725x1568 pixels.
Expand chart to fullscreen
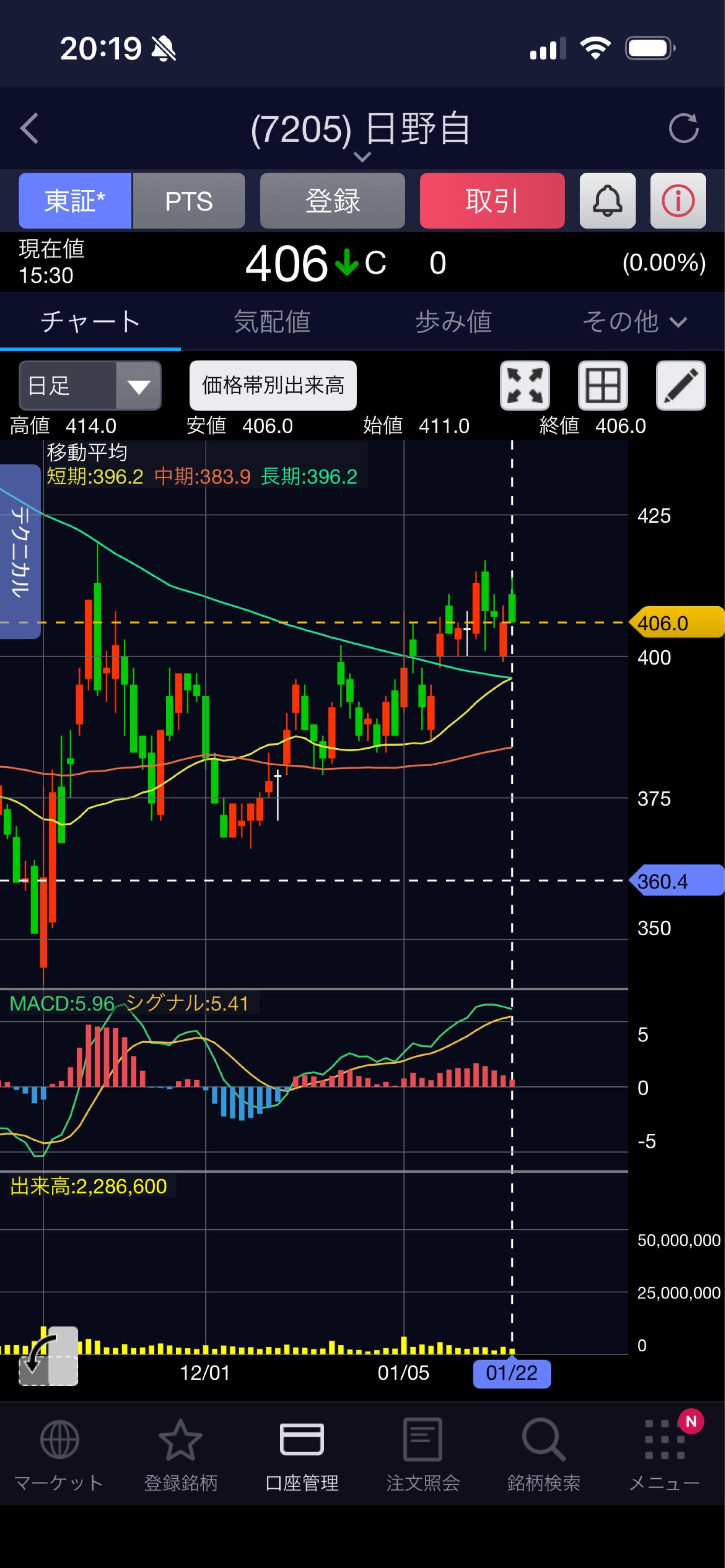[x=524, y=385]
